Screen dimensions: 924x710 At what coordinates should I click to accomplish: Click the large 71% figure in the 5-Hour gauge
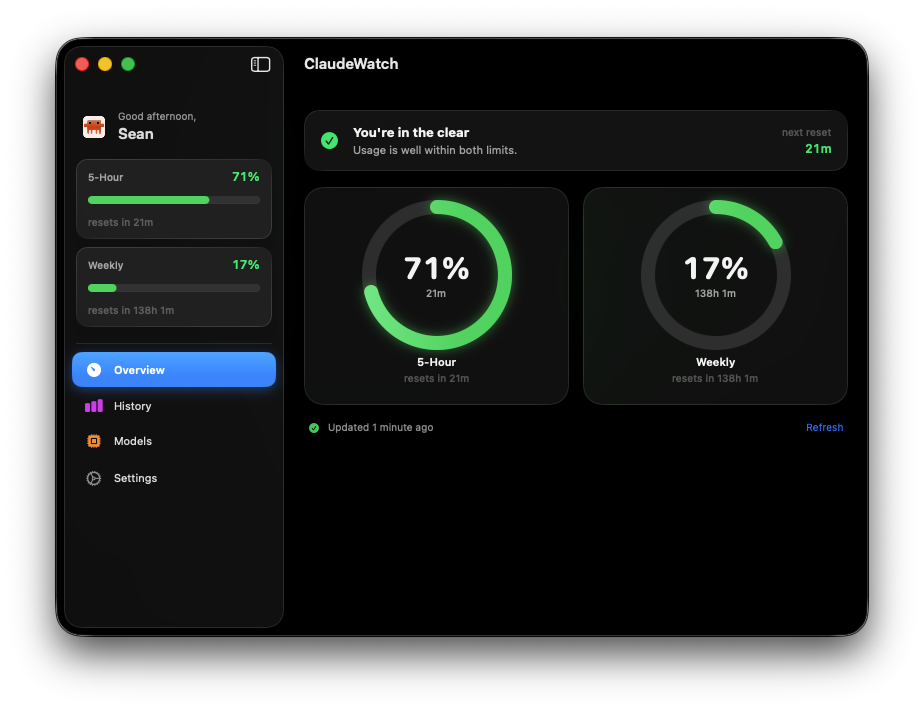click(x=437, y=269)
